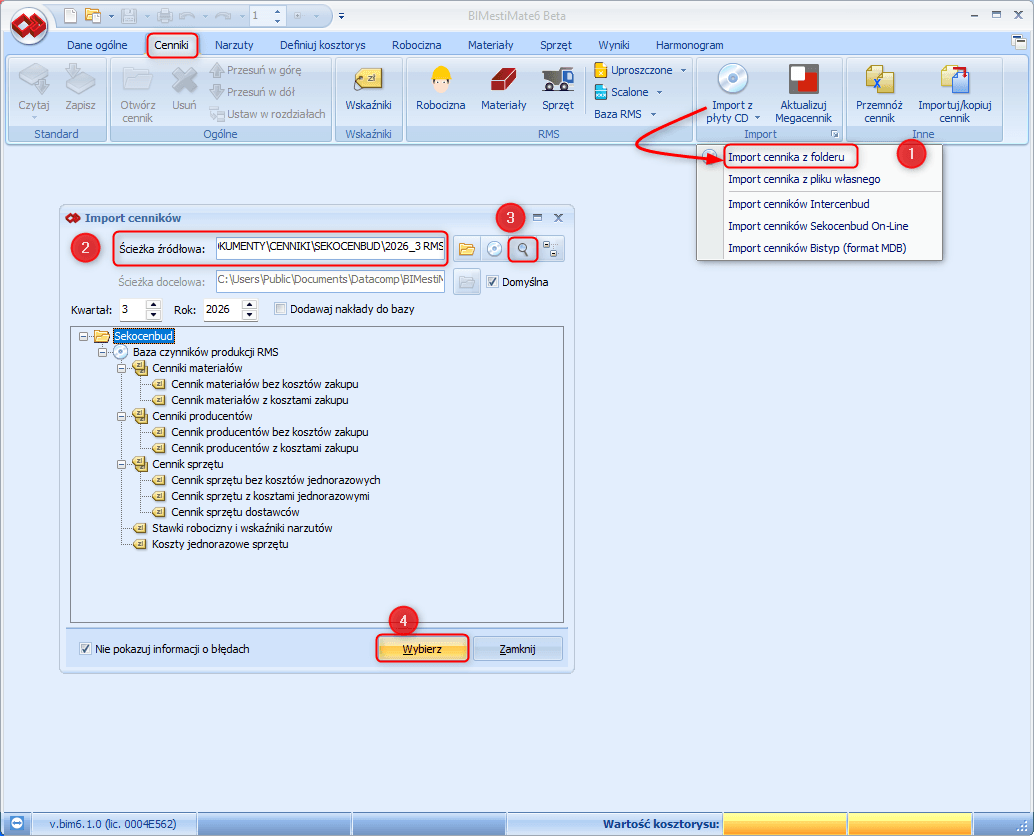Switch to the Cenniki tab

[x=171, y=45]
